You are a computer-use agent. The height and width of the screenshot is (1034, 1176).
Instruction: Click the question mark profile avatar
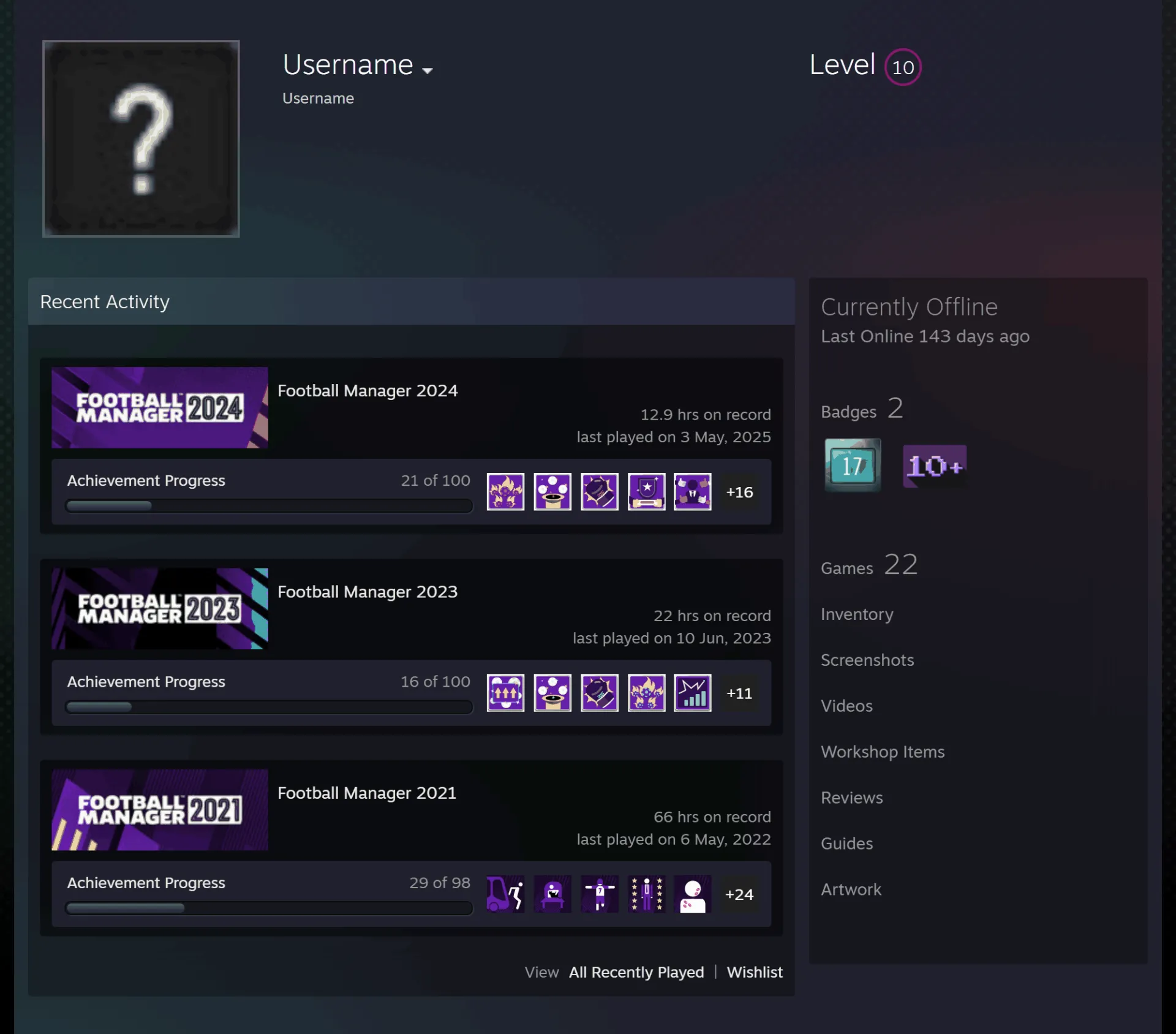(141, 138)
